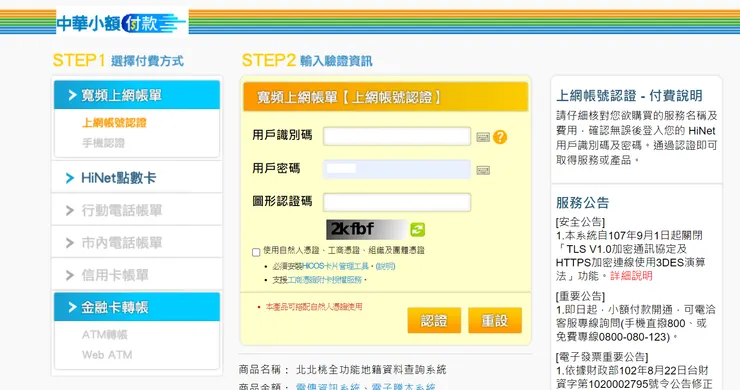
Task: Expand 市內電話帳單 payment option
Action: (137, 243)
